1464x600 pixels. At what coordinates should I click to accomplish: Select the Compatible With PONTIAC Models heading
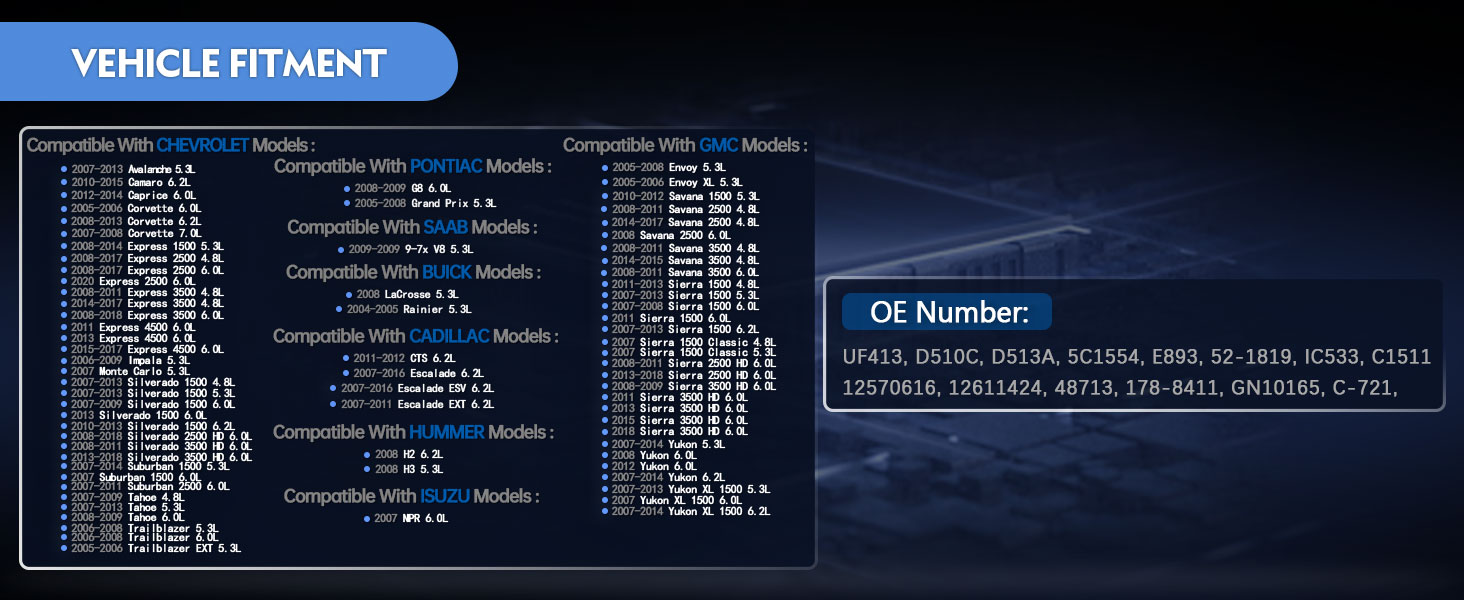412,166
